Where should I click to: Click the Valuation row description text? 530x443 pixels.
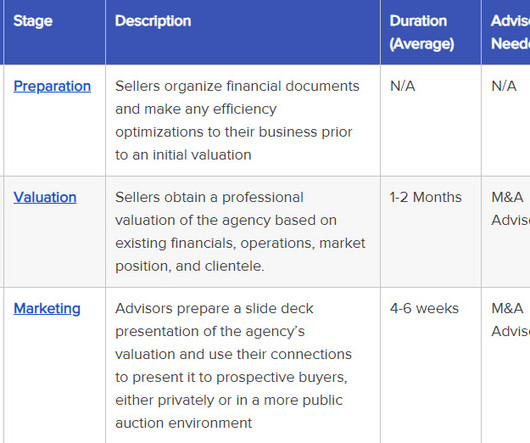(x=240, y=232)
